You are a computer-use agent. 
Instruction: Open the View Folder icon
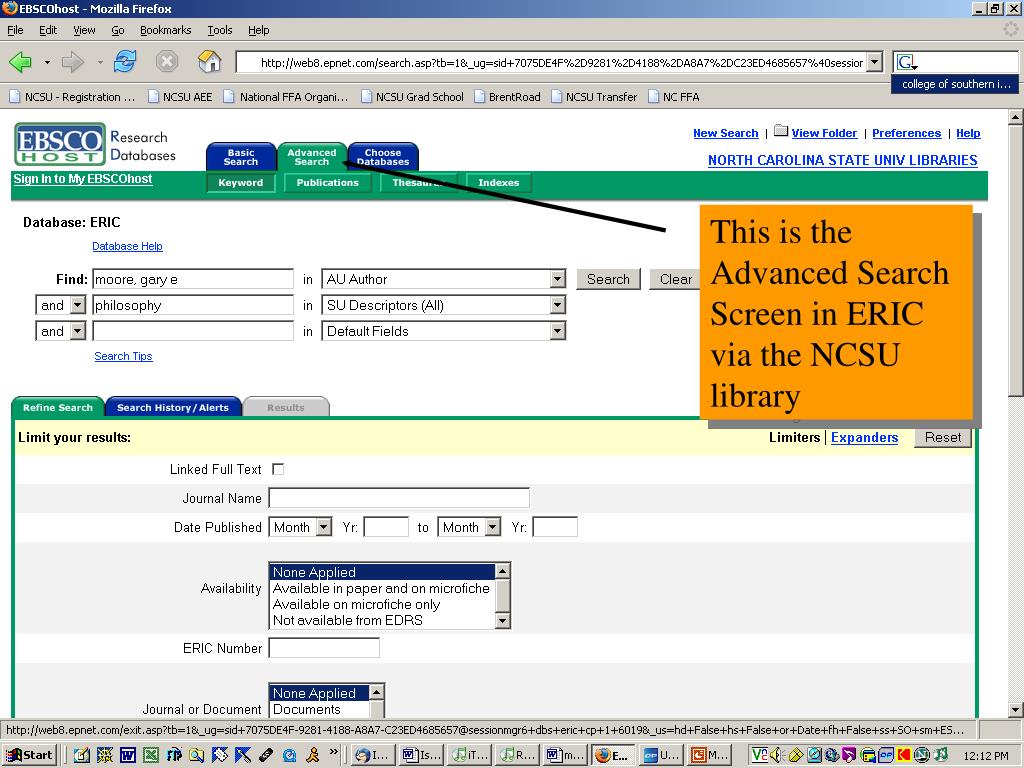point(781,131)
